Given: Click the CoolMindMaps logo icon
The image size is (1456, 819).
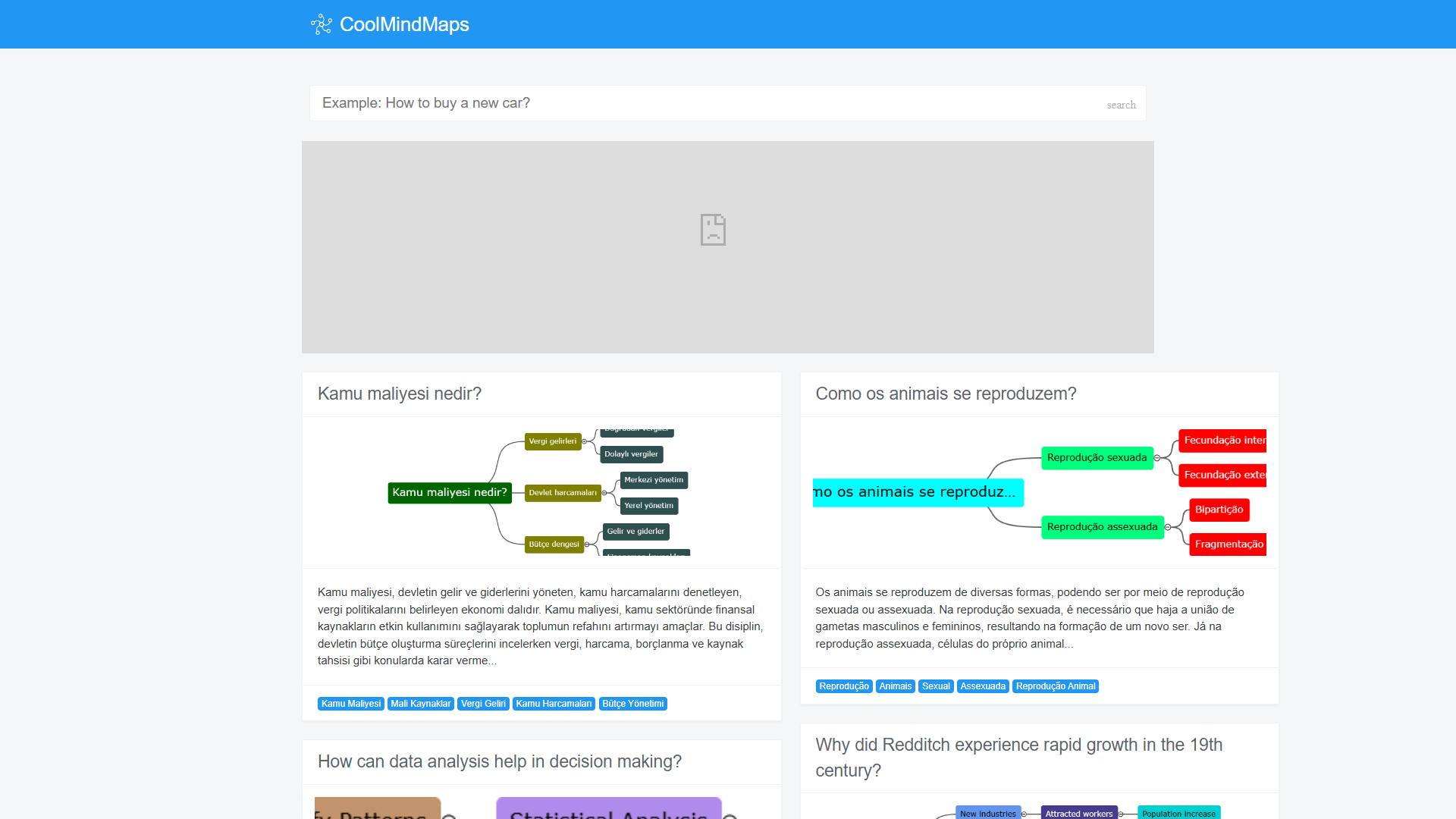Looking at the screenshot, I should (322, 24).
